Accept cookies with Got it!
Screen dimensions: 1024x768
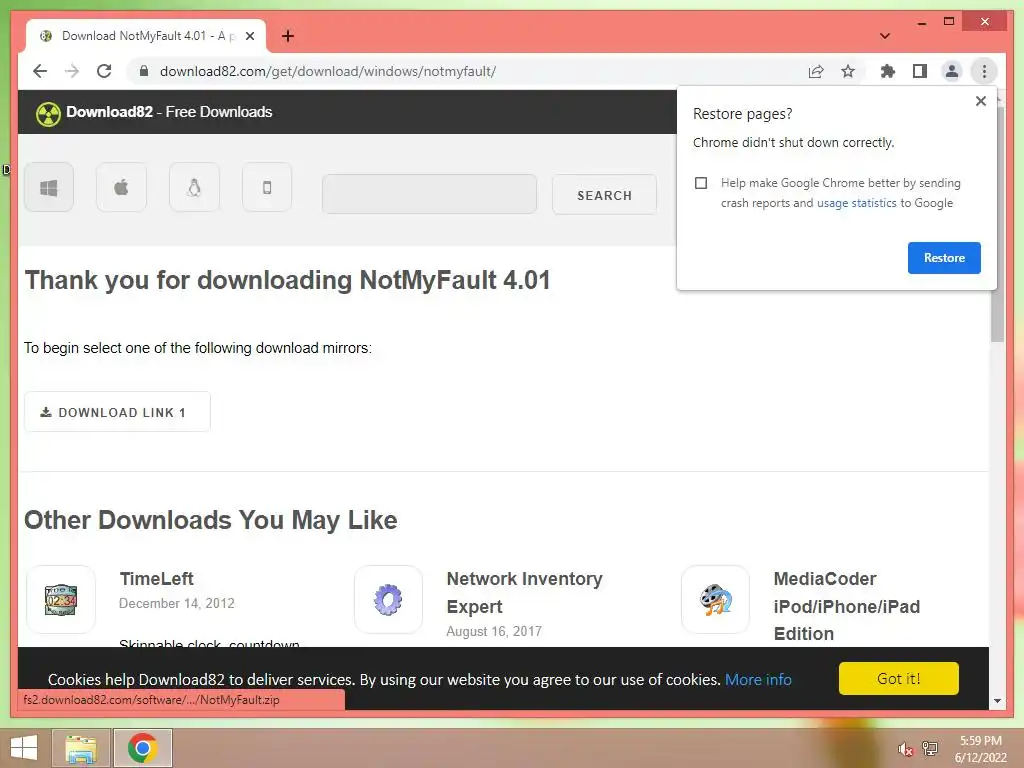[899, 679]
